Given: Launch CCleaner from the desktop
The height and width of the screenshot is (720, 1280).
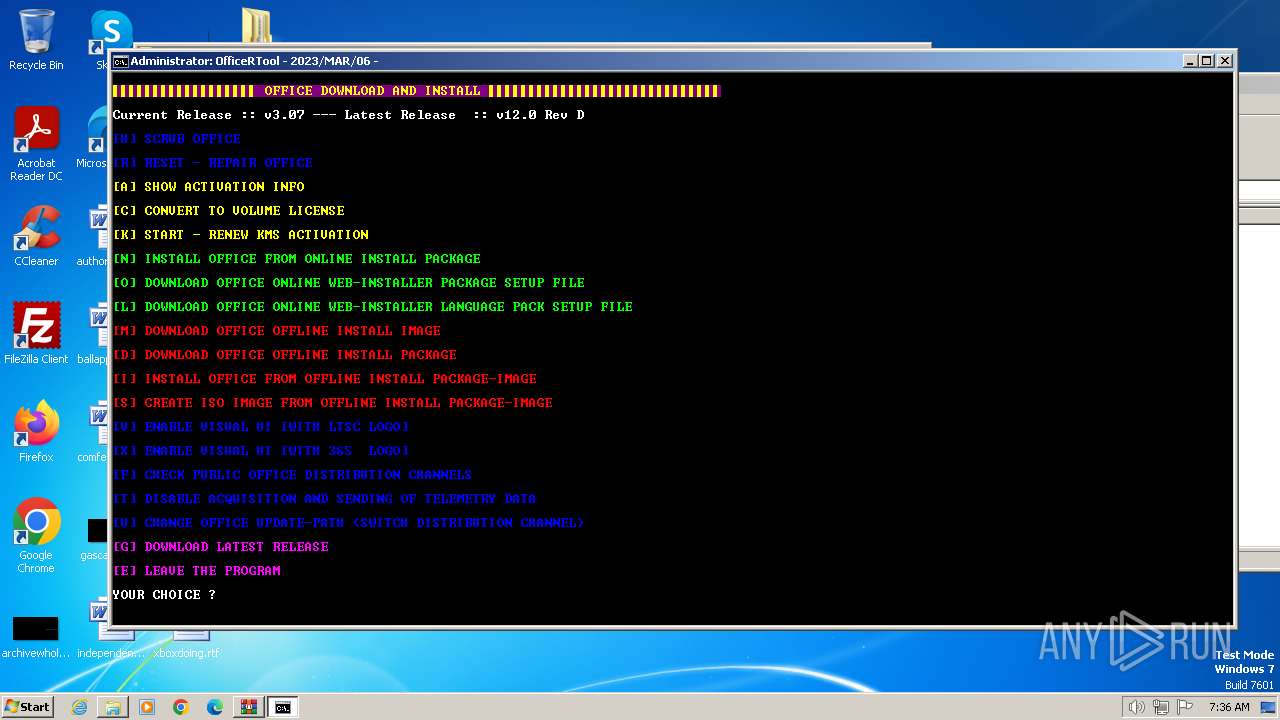Looking at the screenshot, I should 36,236.
